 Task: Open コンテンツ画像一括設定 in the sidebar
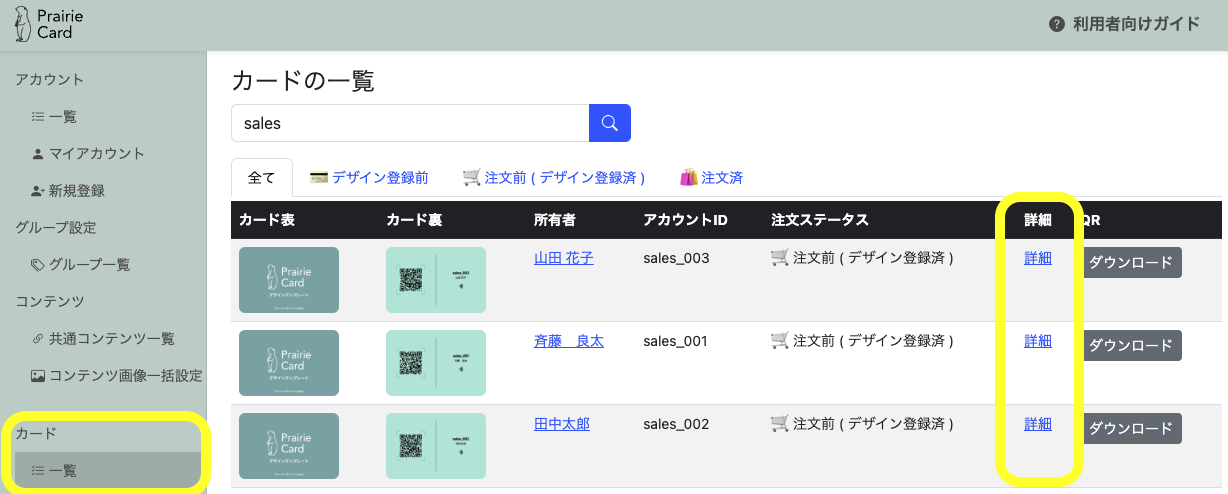point(125,376)
